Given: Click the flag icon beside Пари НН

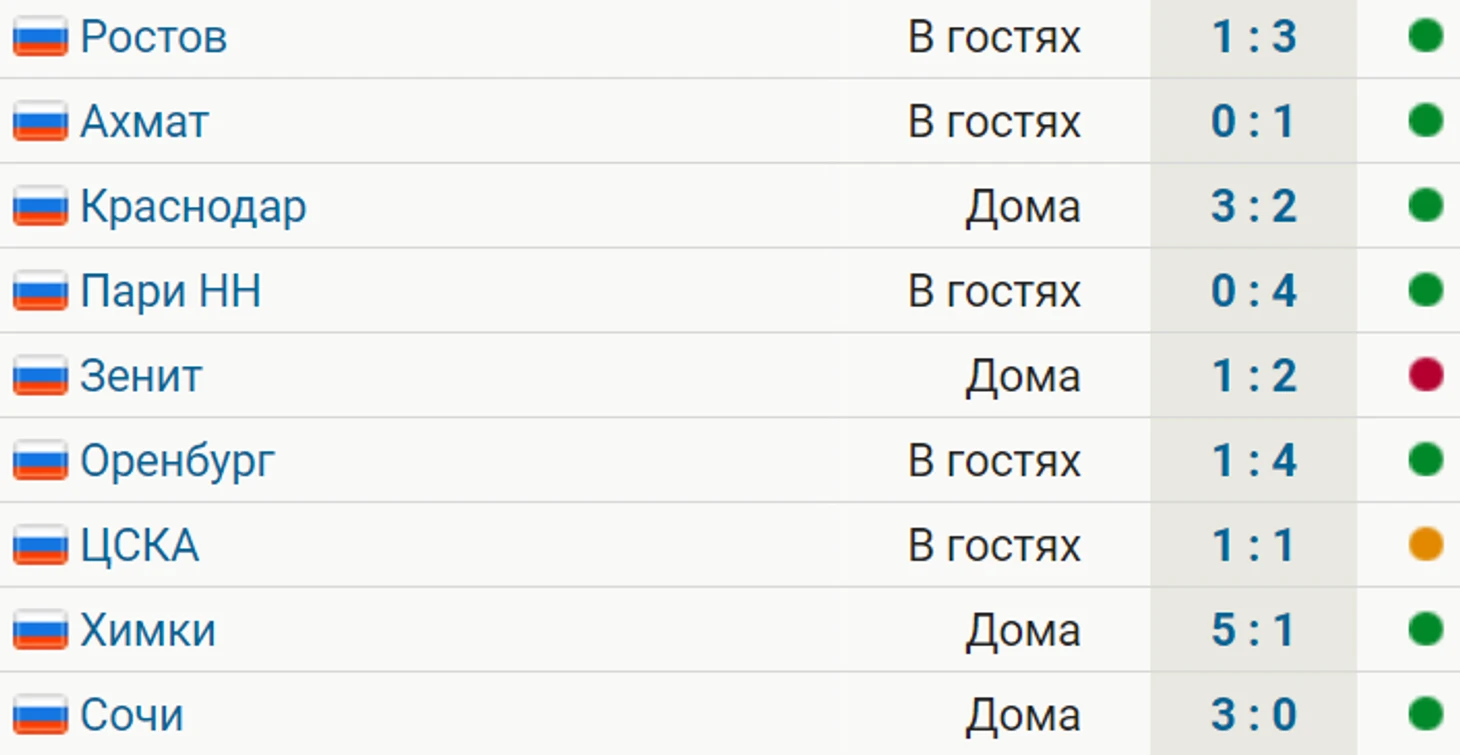Looking at the screenshot, I should click(x=40, y=291).
